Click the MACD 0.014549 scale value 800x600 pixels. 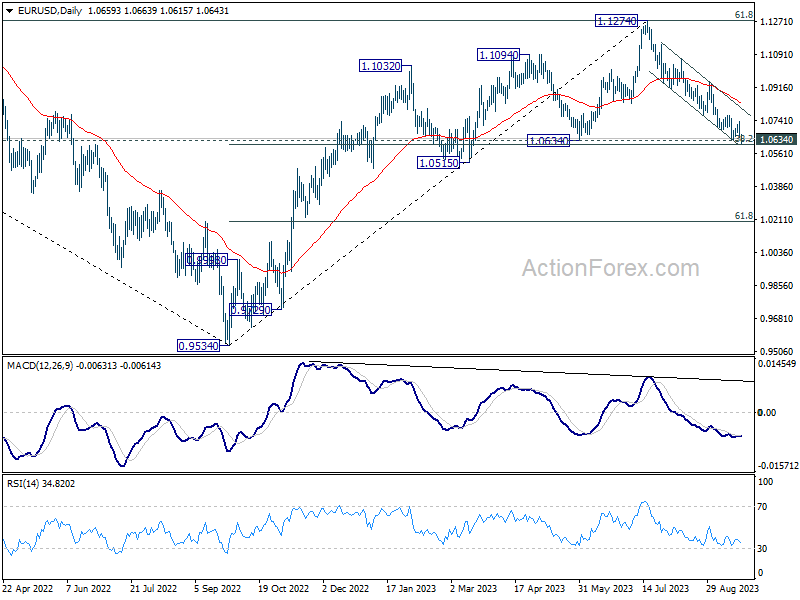pos(777,364)
